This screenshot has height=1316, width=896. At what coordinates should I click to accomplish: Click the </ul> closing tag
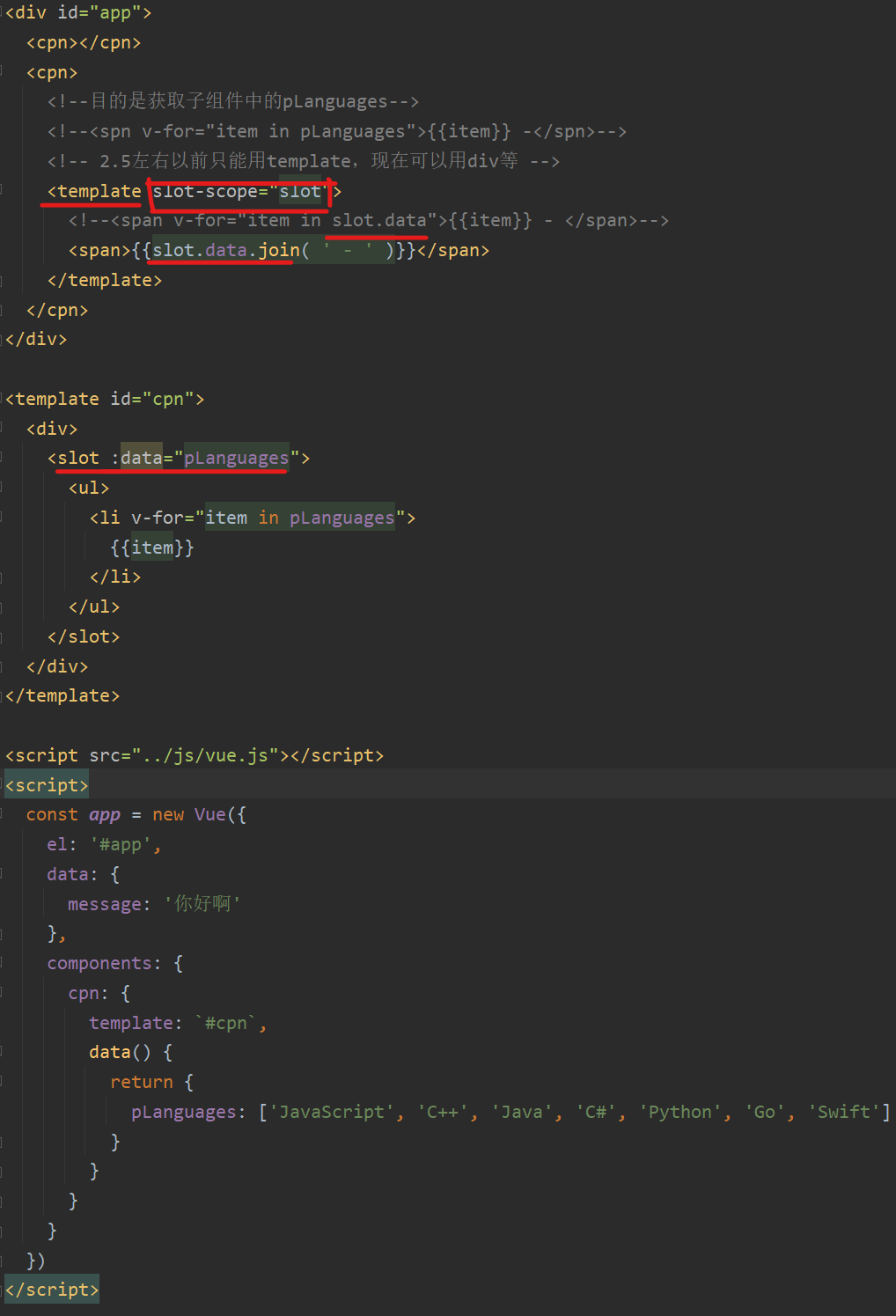94,607
